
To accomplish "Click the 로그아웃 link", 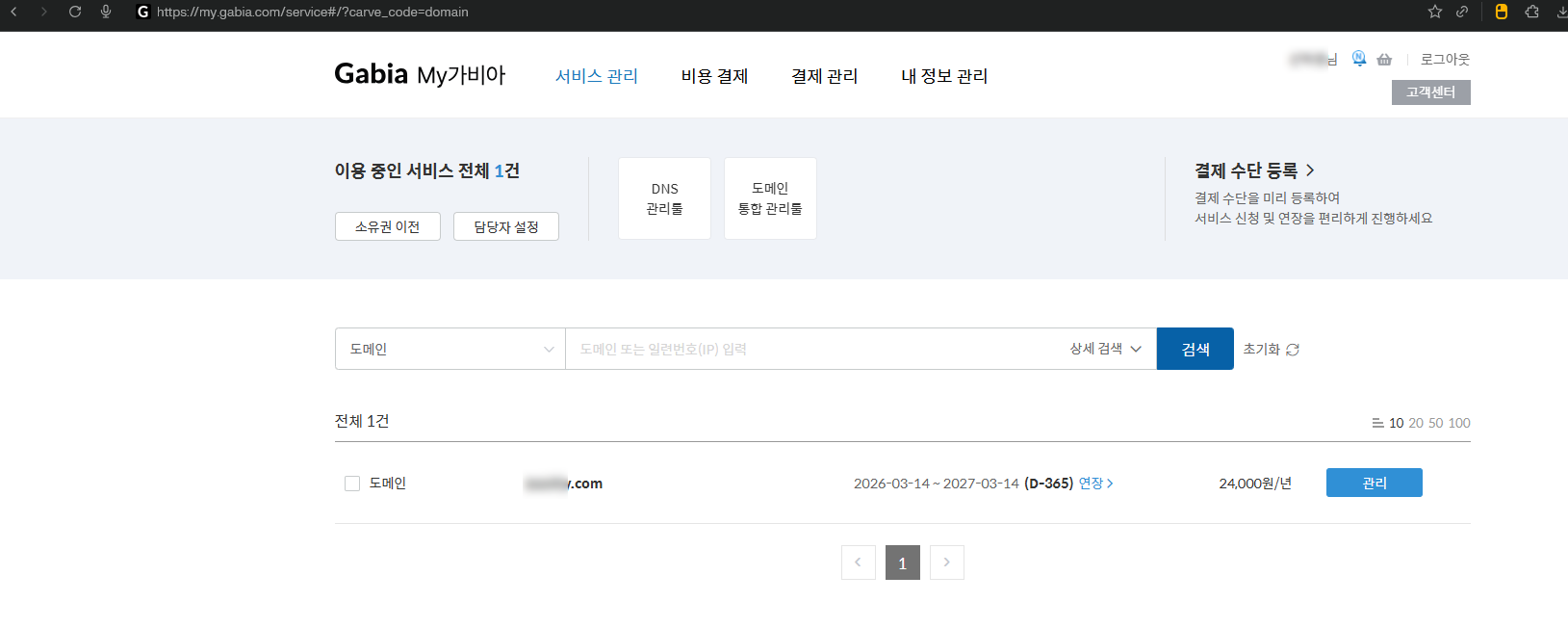I will 1445,59.
